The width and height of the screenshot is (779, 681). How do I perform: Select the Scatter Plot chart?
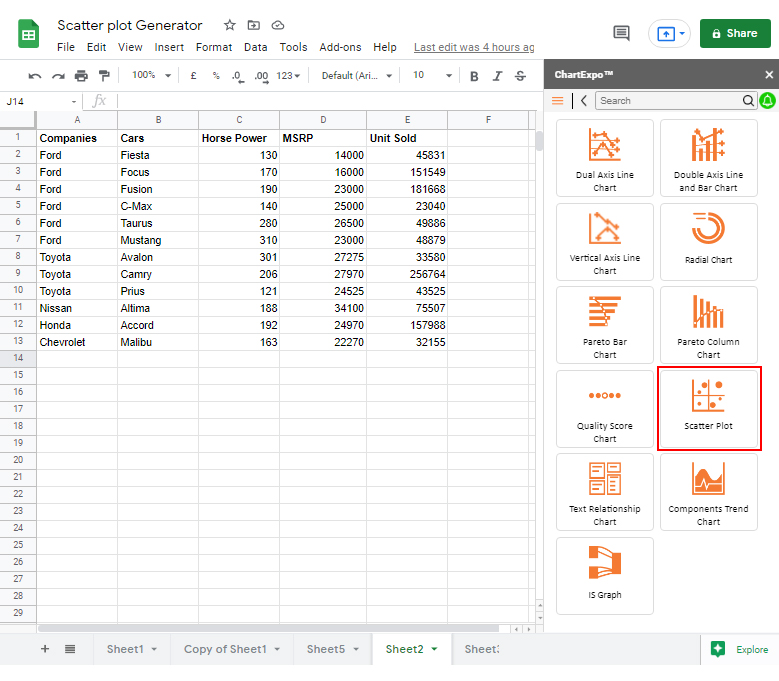point(708,409)
